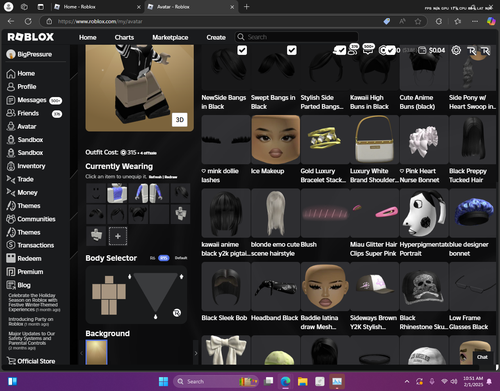Equip the Hyperpigmentation Portrait item

point(424,213)
